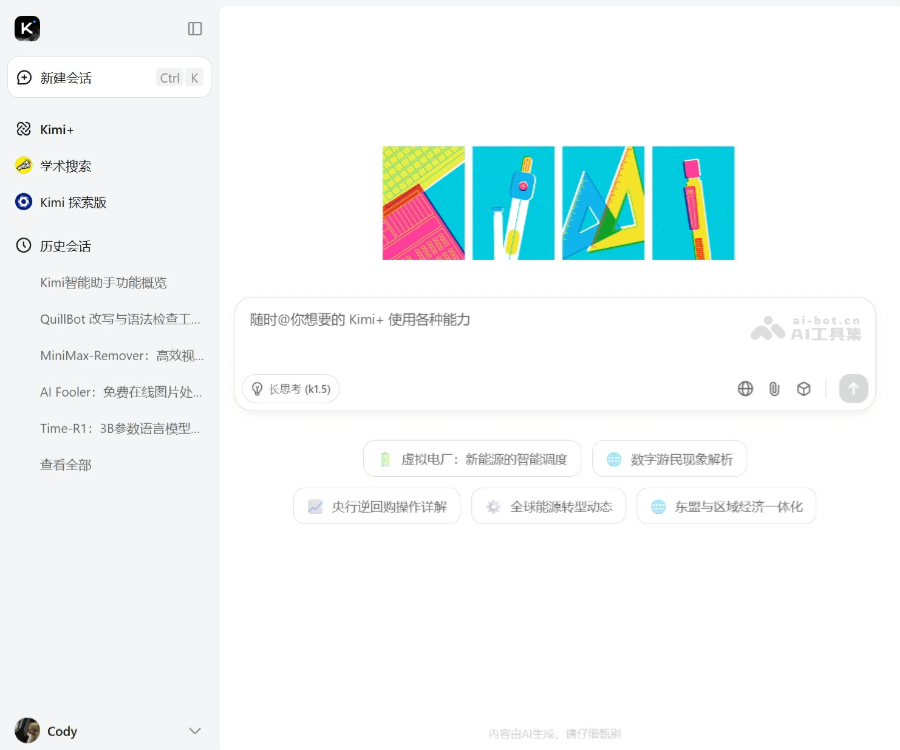Image resolution: width=900 pixels, height=750 pixels.
Task: Open the web browsing globe icon
Action: click(745, 388)
